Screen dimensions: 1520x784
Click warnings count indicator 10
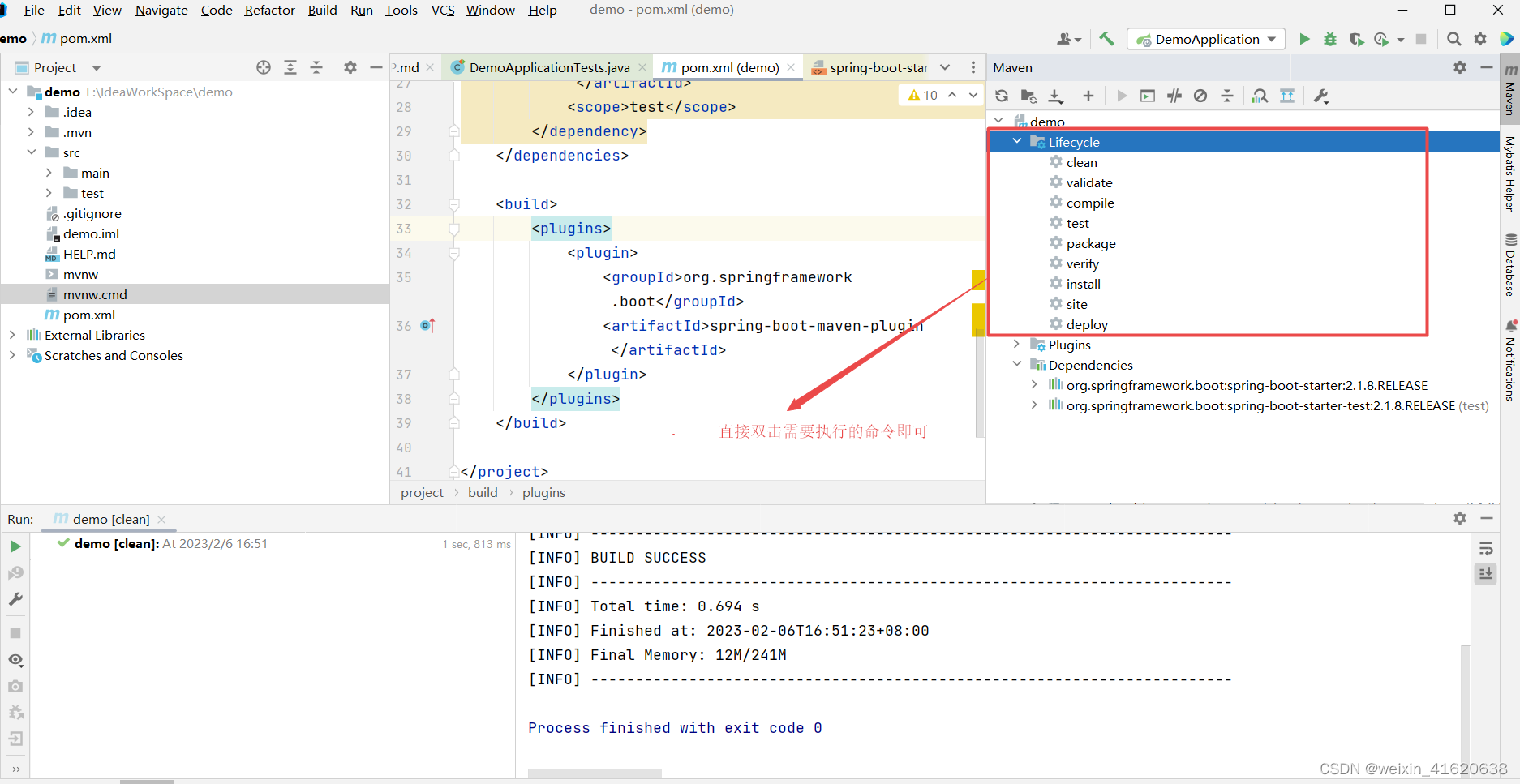pos(923,95)
